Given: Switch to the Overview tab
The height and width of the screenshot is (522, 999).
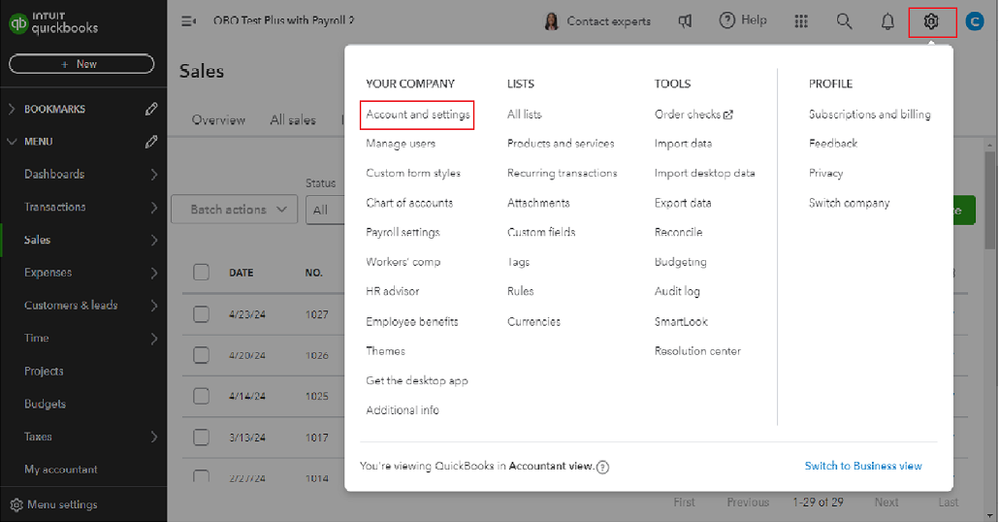Looking at the screenshot, I should coord(218,120).
